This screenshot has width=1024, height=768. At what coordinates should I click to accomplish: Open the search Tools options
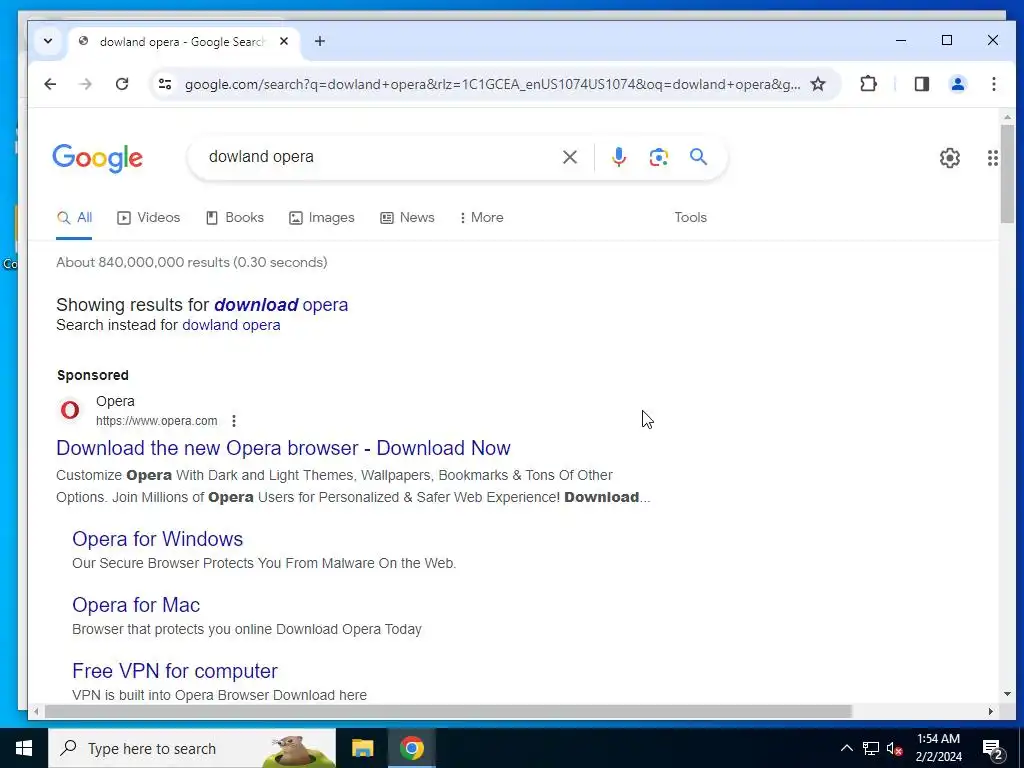pyautogui.click(x=690, y=217)
